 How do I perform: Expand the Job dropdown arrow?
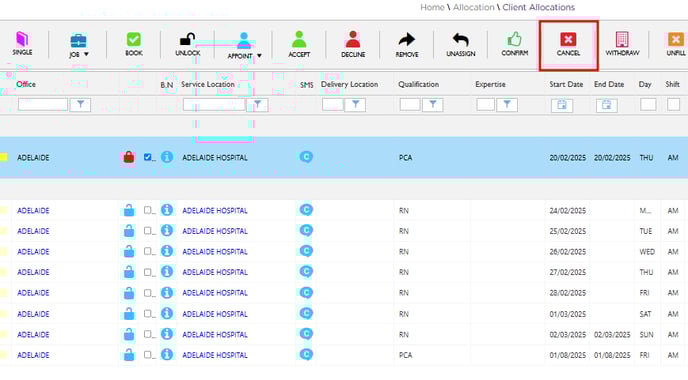[x=86, y=54]
